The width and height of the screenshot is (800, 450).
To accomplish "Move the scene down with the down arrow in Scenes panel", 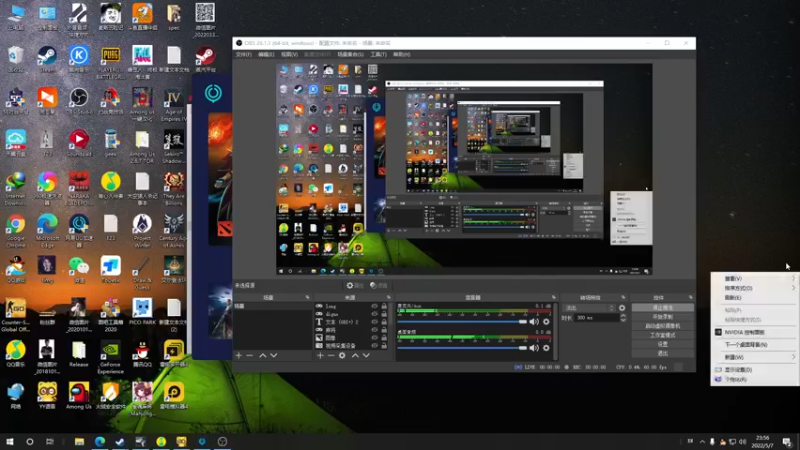I will tap(274, 355).
